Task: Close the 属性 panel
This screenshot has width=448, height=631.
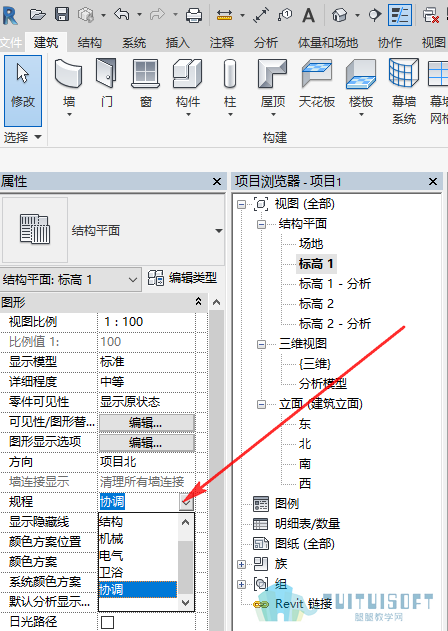Action: point(217,181)
